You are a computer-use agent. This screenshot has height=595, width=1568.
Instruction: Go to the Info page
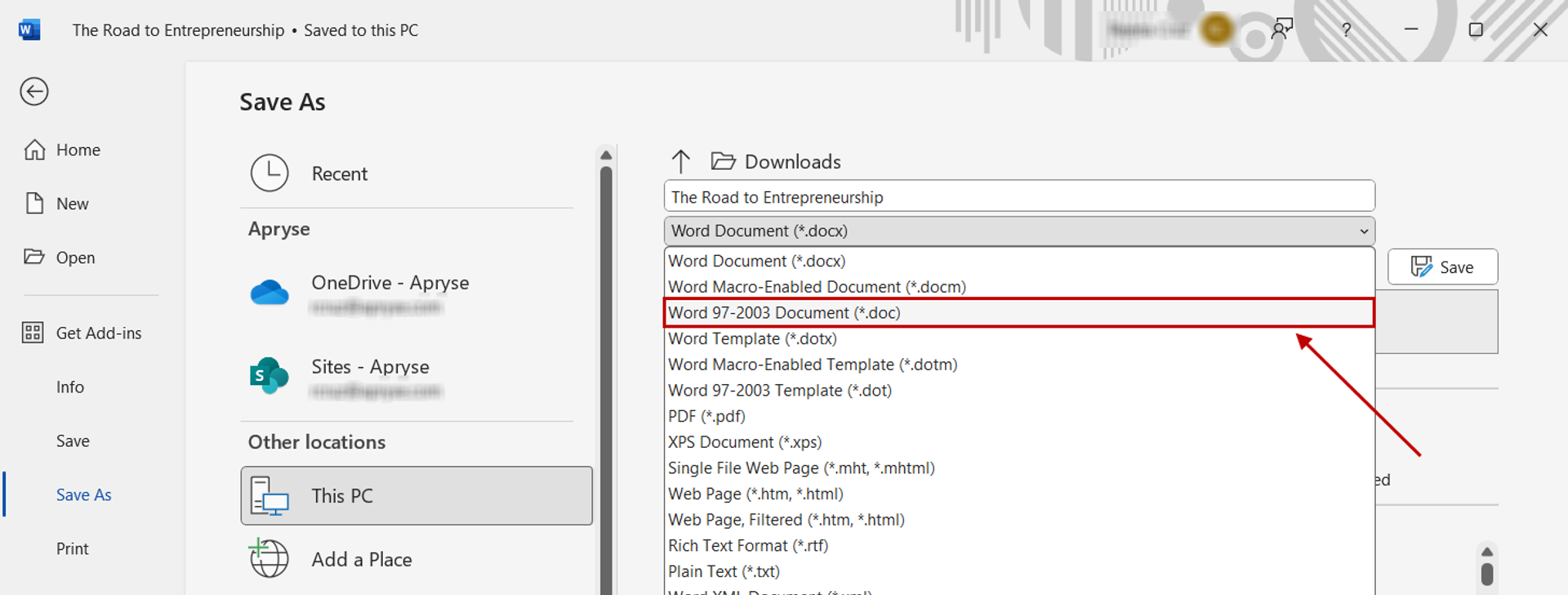tap(70, 387)
